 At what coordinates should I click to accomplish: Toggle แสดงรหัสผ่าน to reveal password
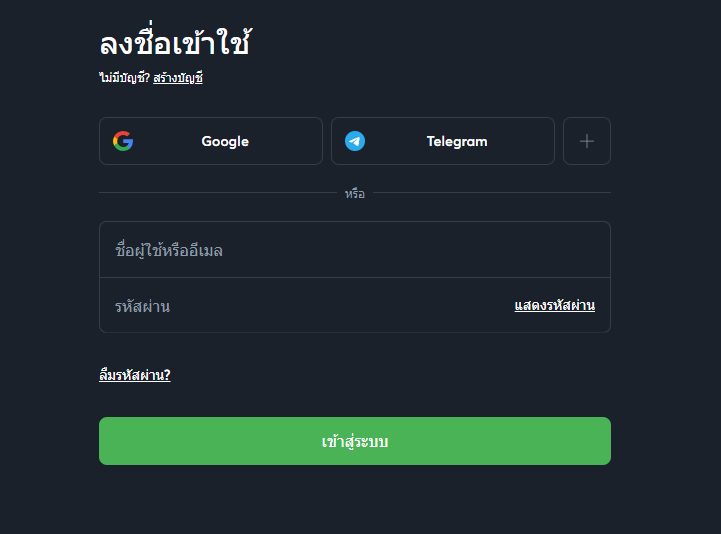(554, 305)
